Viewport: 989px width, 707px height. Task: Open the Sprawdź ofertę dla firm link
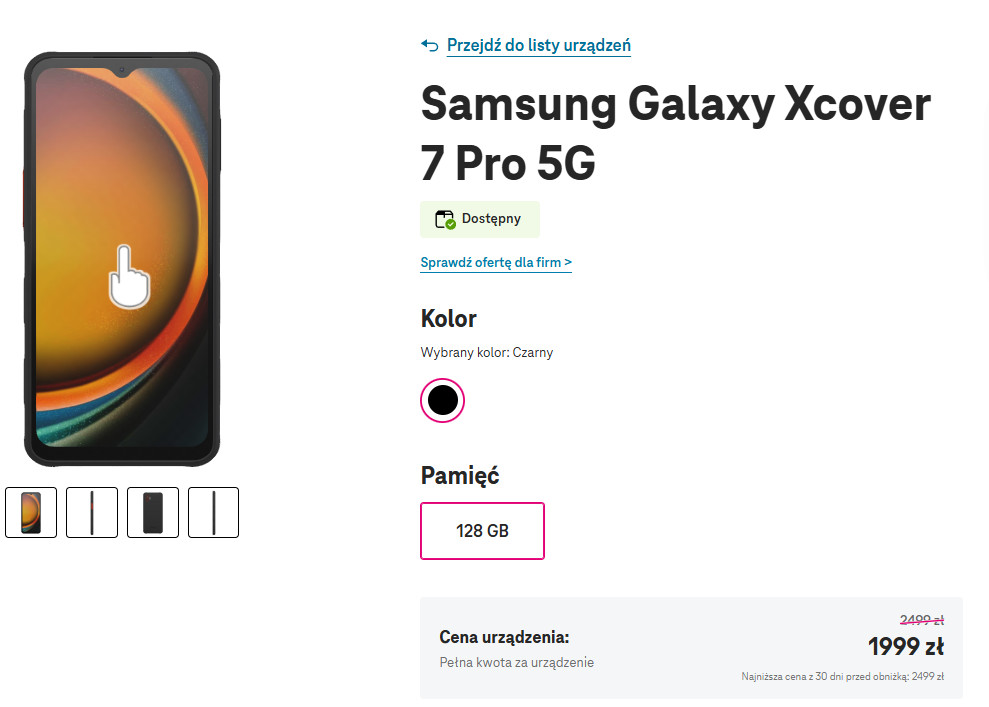[x=496, y=263]
